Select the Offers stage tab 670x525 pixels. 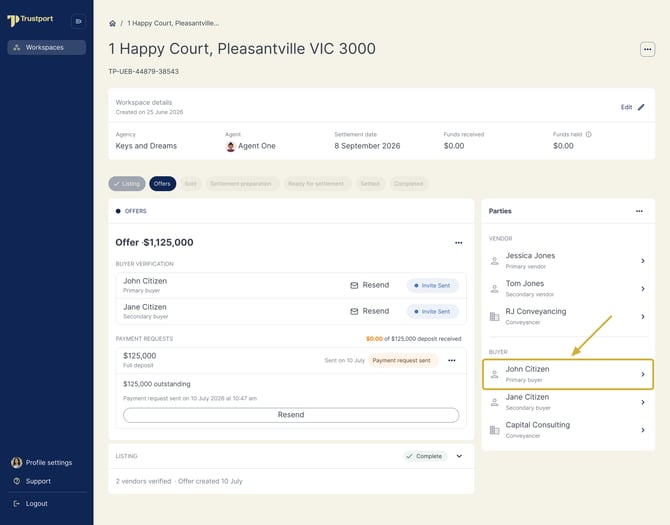[x=162, y=184]
